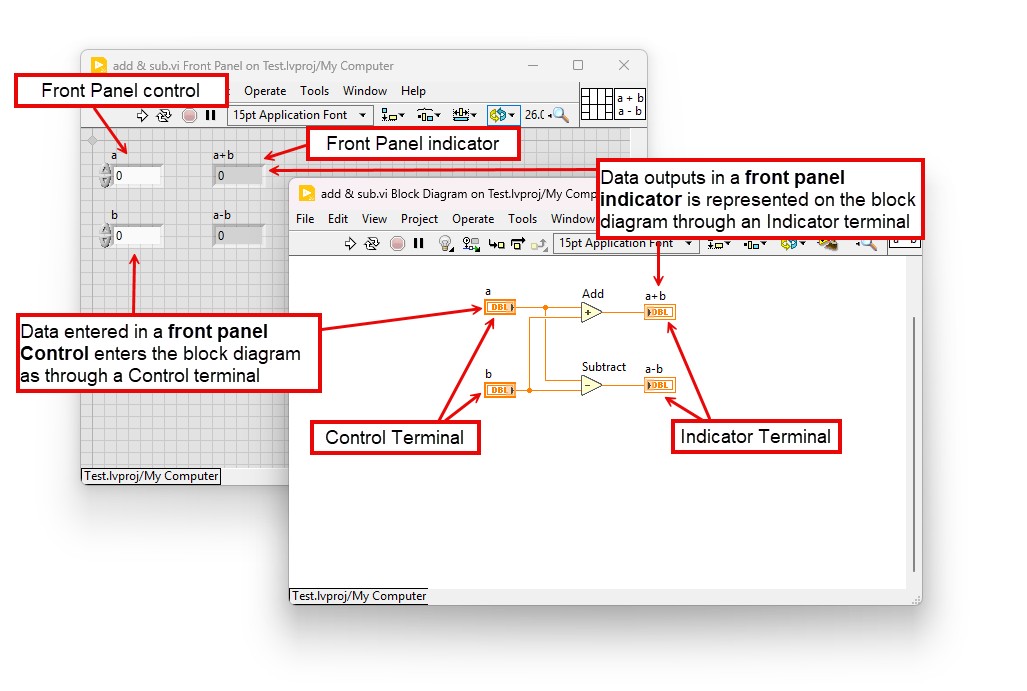Open Help menu in Front Panel
This screenshot has height=691, width=1027.
pos(413,91)
